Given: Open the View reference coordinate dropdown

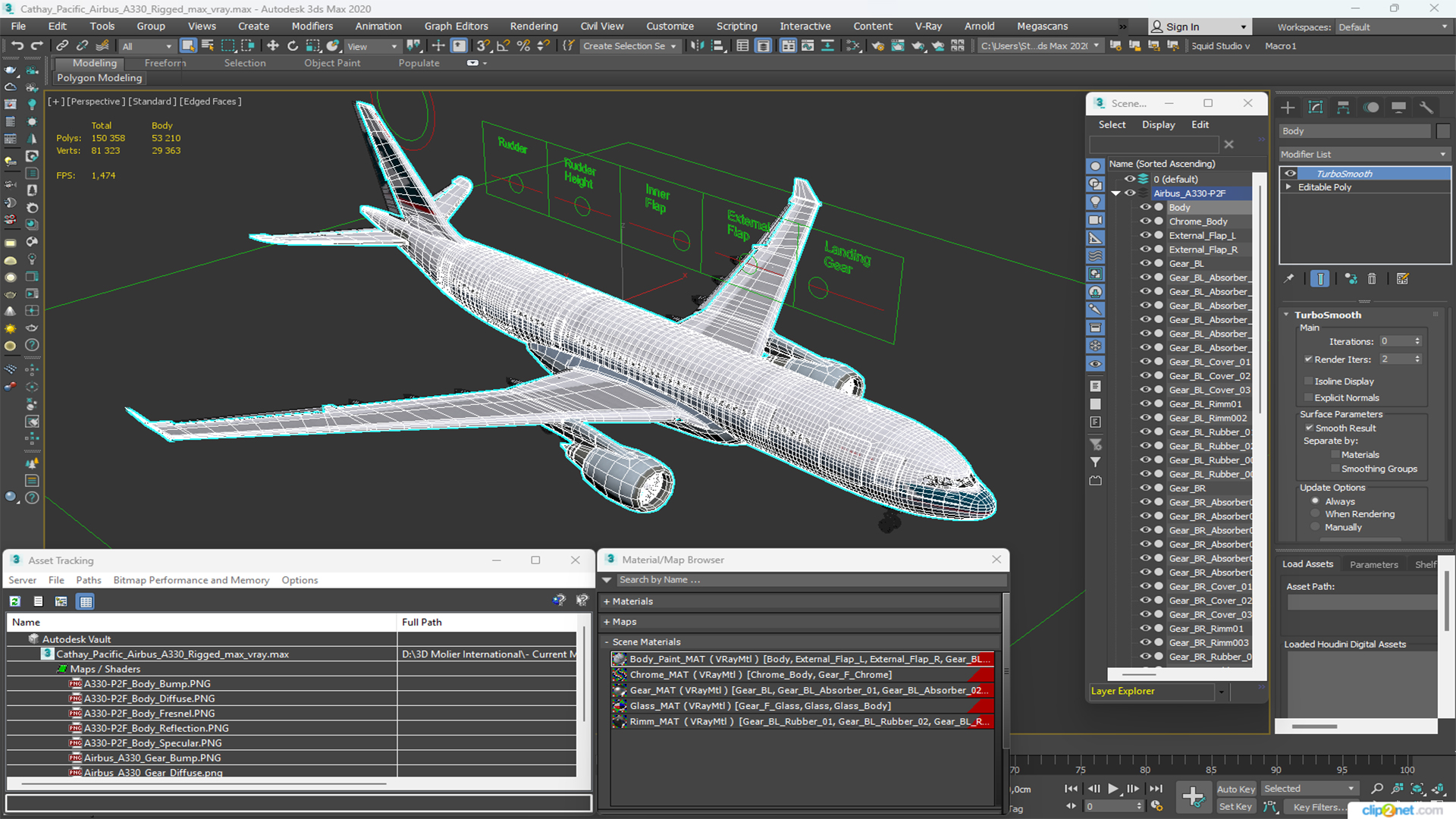Looking at the screenshot, I should 372,46.
